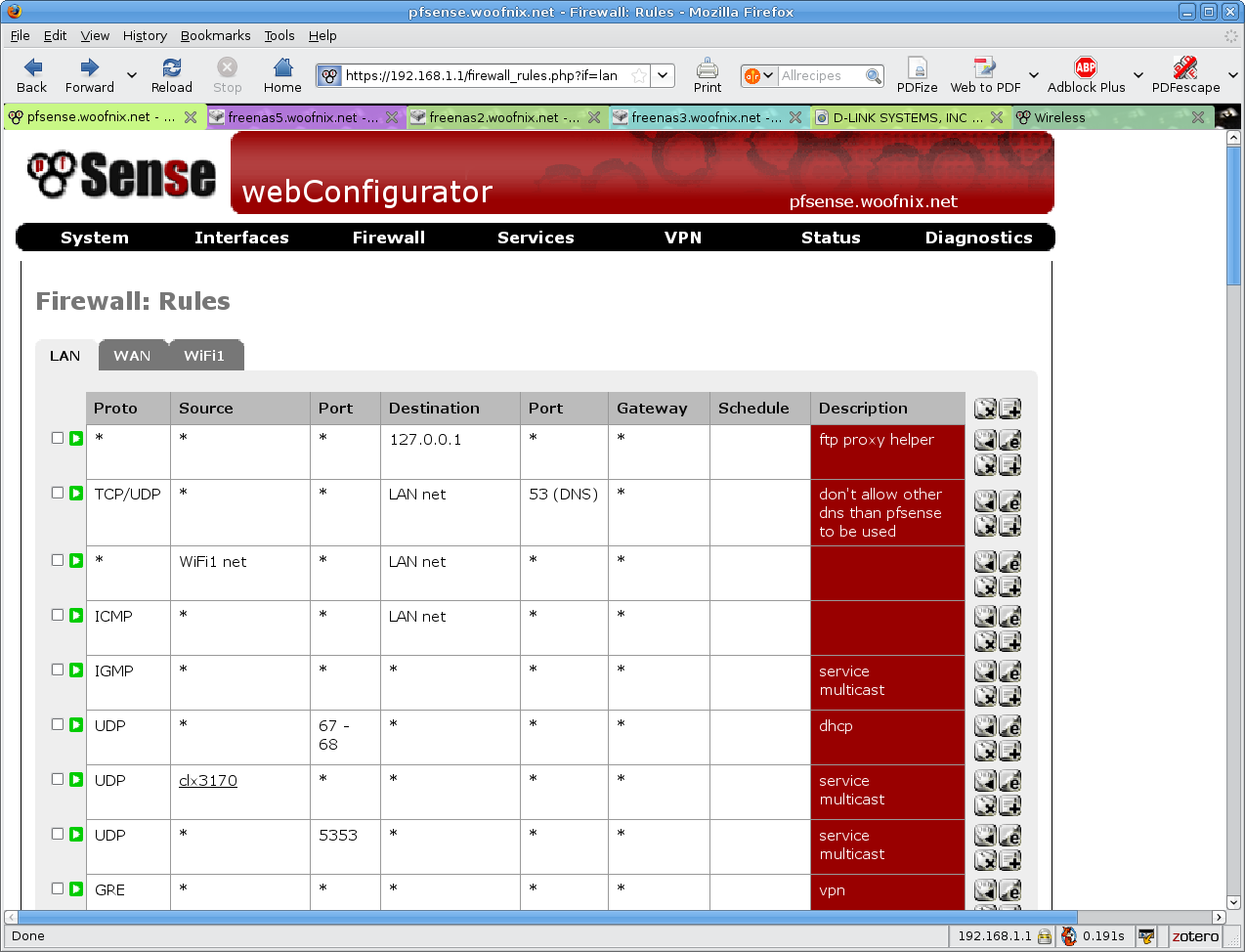This screenshot has width=1245, height=952.
Task: Edit the ICMP rule
Action: pyautogui.click(x=1009, y=617)
